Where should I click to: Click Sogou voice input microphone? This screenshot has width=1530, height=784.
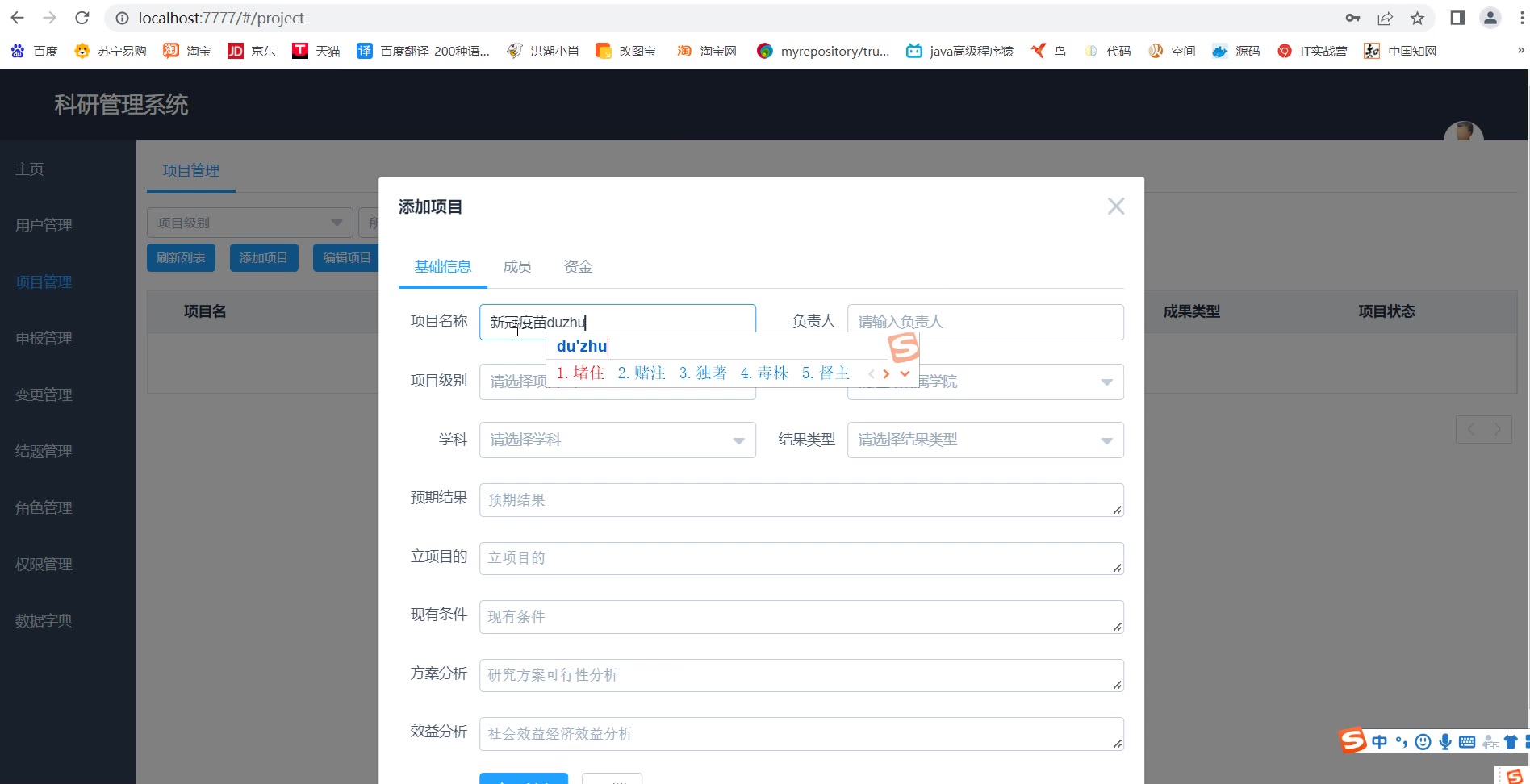coord(1445,741)
